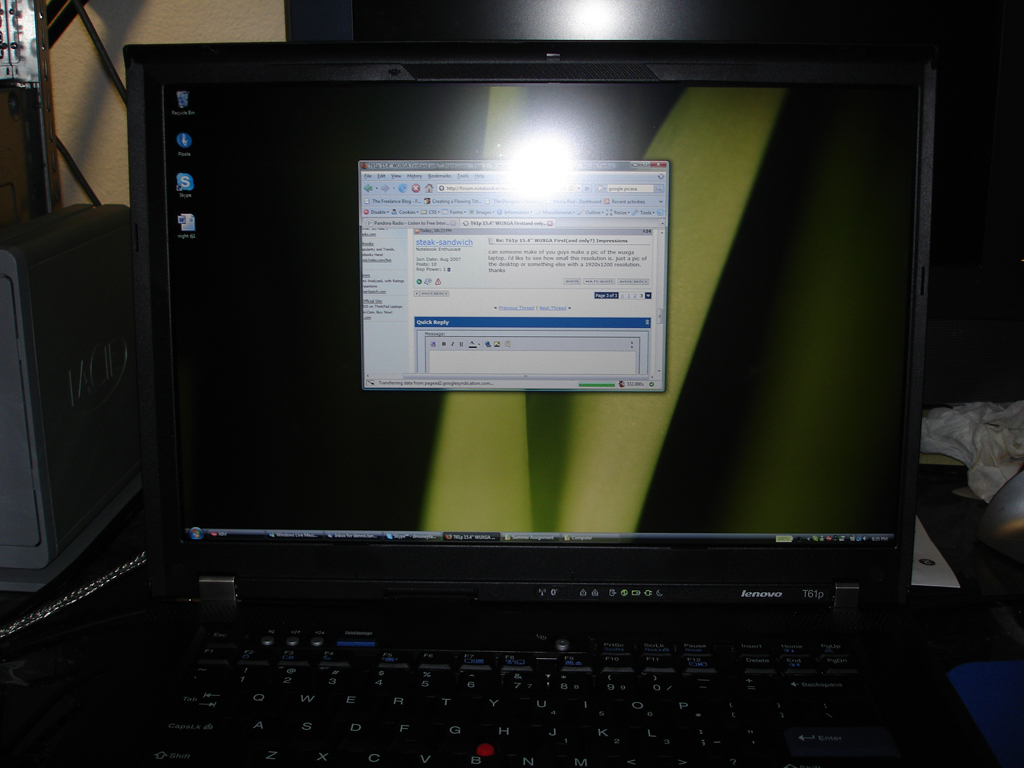Click the page vertical scrollbar thumb
The height and width of the screenshot is (768, 1024).
click(x=660, y=316)
